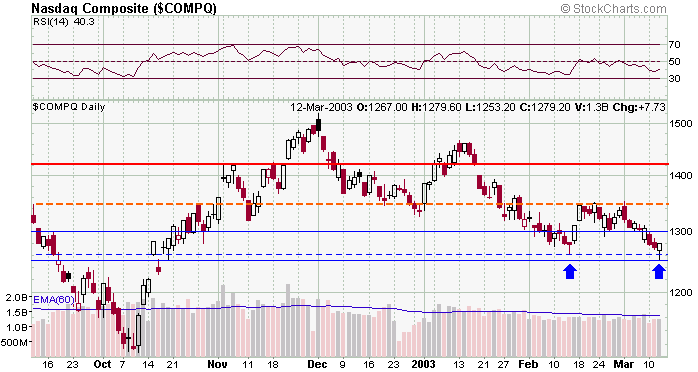
Task: Click the "1.0B" volume axis label
Action: pos(17,328)
